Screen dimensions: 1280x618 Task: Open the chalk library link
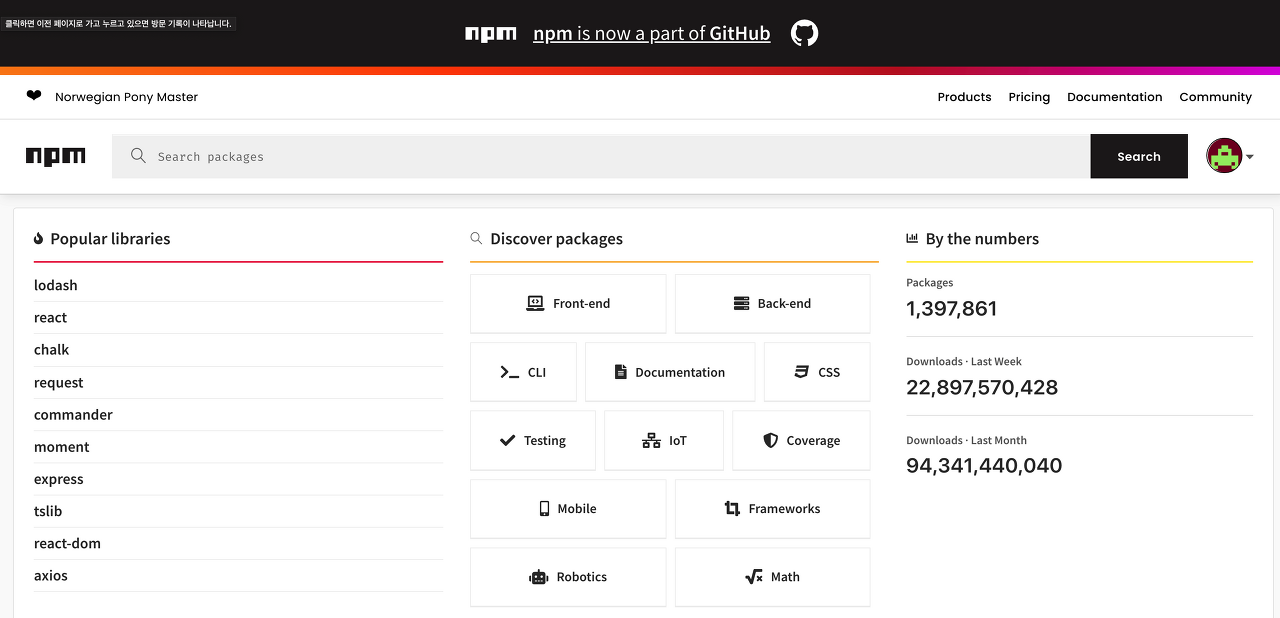[x=51, y=349]
